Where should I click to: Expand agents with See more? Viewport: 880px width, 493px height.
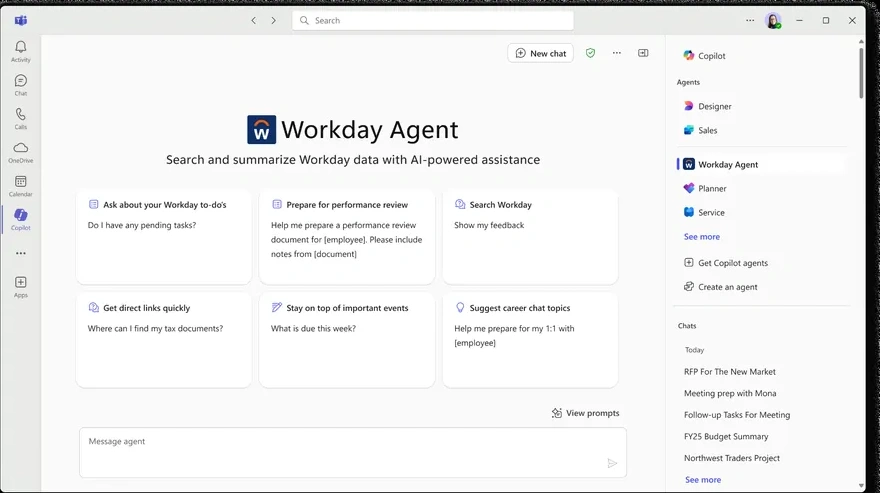click(x=702, y=237)
